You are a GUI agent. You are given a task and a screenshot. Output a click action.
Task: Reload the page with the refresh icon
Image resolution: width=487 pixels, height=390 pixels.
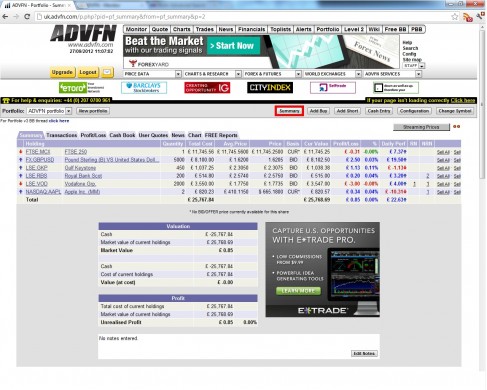[27, 17]
